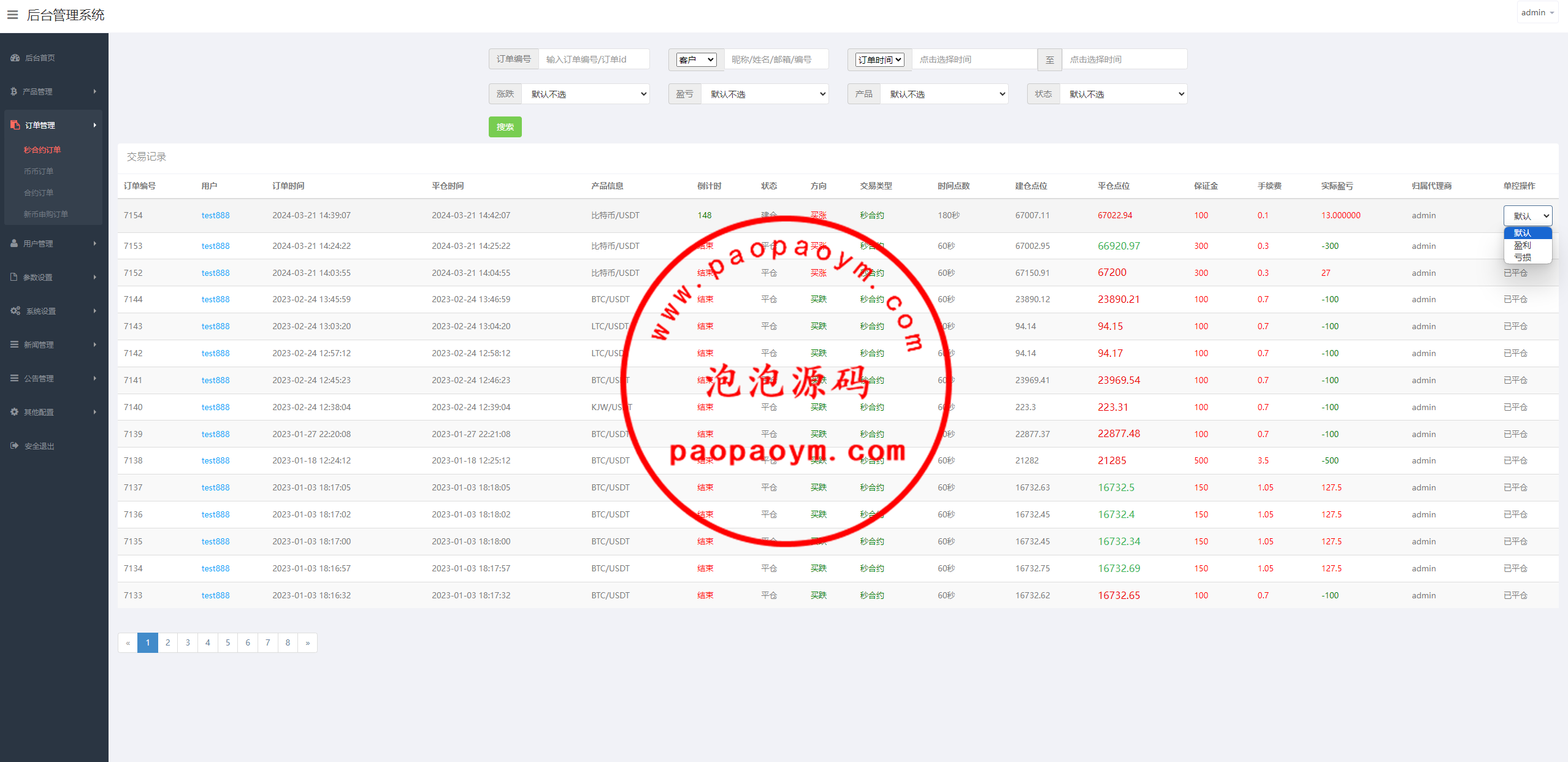Click the dashboard icon beside 后台首页
The width and height of the screenshot is (1568, 762).
tap(15, 58)
